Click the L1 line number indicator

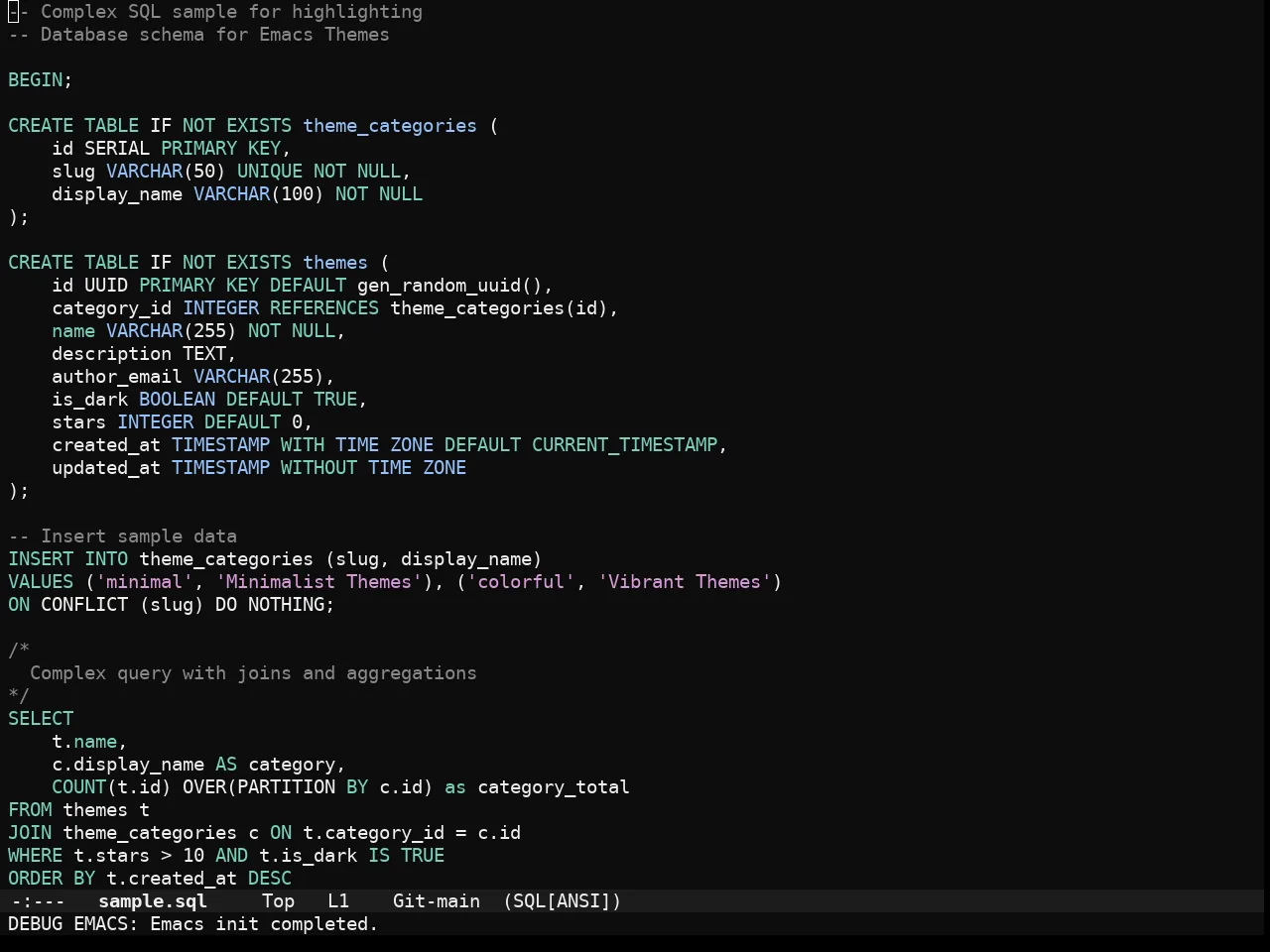tap(339, 901)
